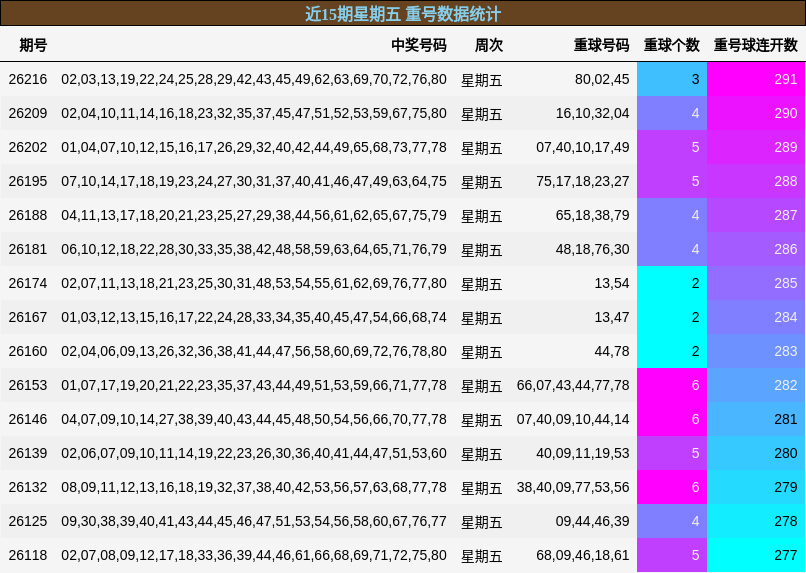
Task: Click period number 26202
Action: pos(28,147)
